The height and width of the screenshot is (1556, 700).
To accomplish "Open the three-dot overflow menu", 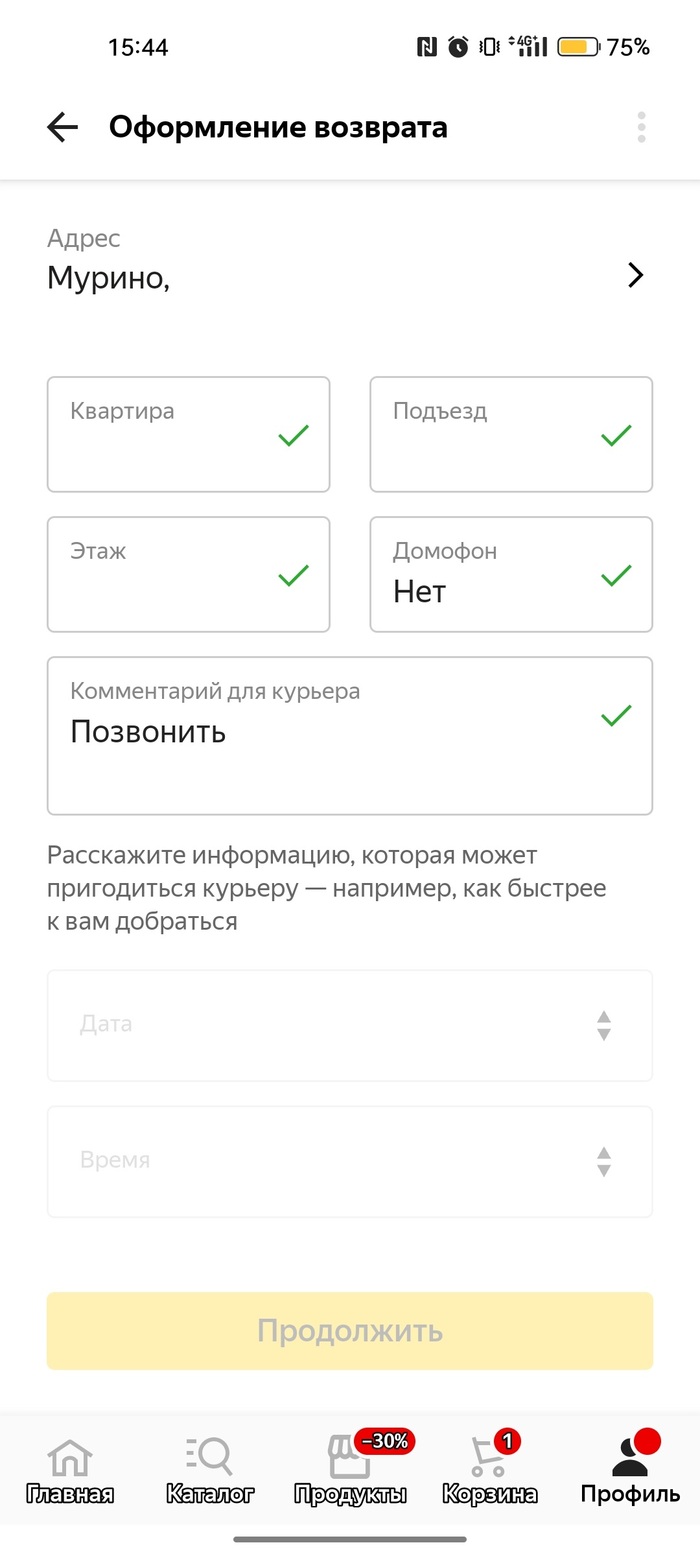I will [x=641, y=128].
